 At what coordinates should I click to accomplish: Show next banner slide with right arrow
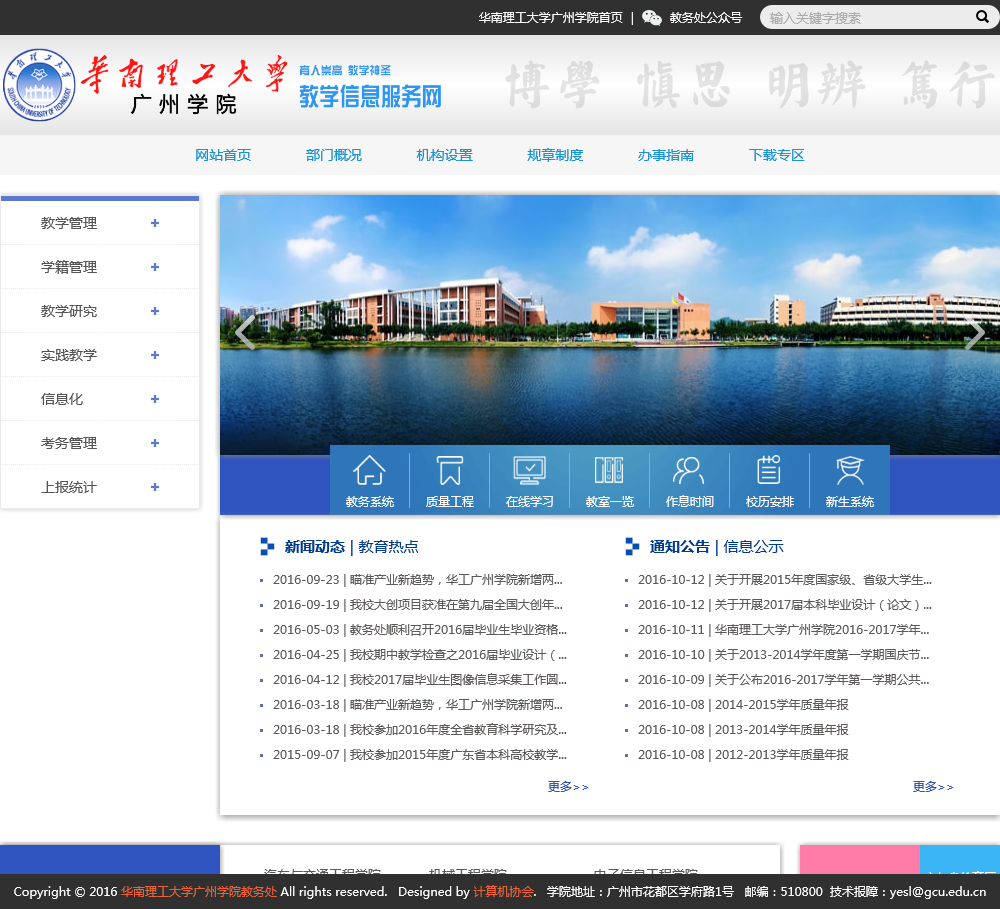click(974, 334)
